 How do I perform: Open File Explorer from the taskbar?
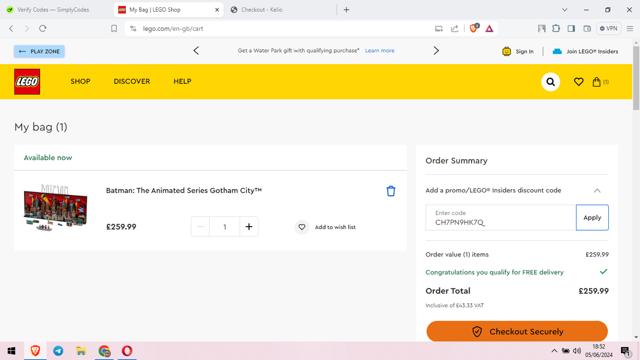pos(81,351)
